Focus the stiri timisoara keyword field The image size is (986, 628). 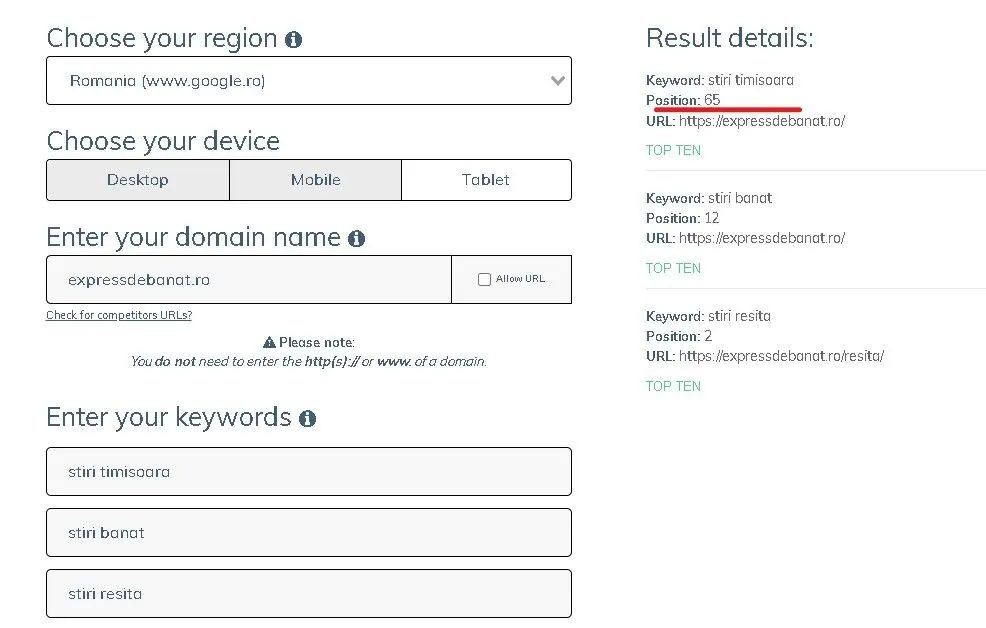[308, 472]
